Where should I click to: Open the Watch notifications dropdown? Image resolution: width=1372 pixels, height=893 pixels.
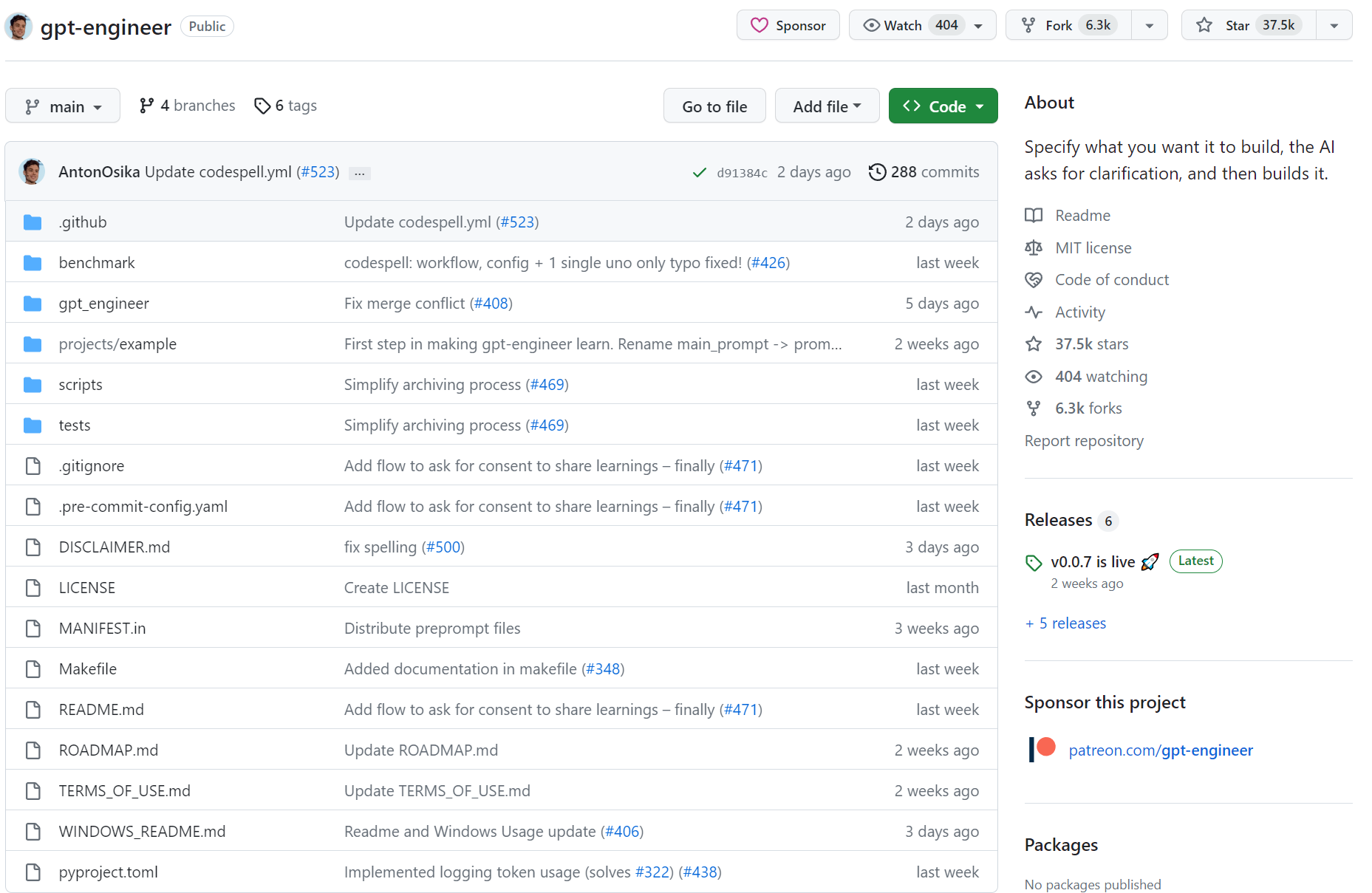tap(923, 25)
